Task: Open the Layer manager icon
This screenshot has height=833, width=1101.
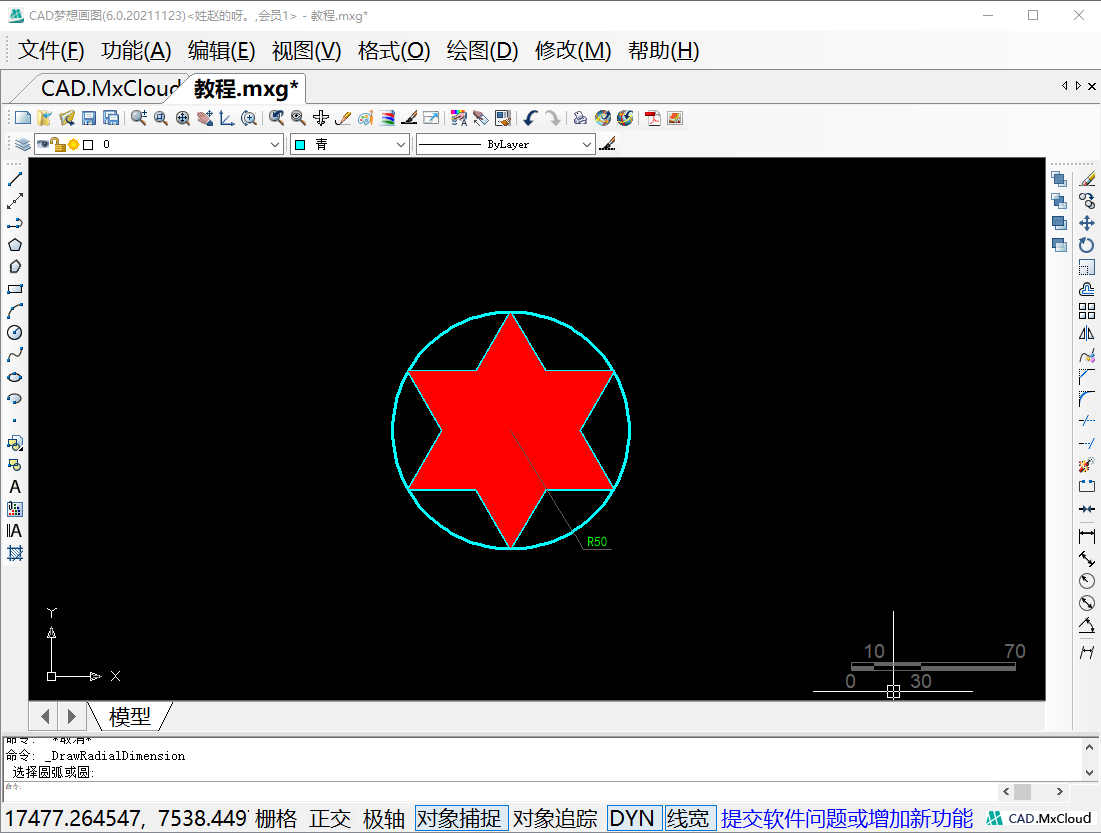Action: point(23,145)
